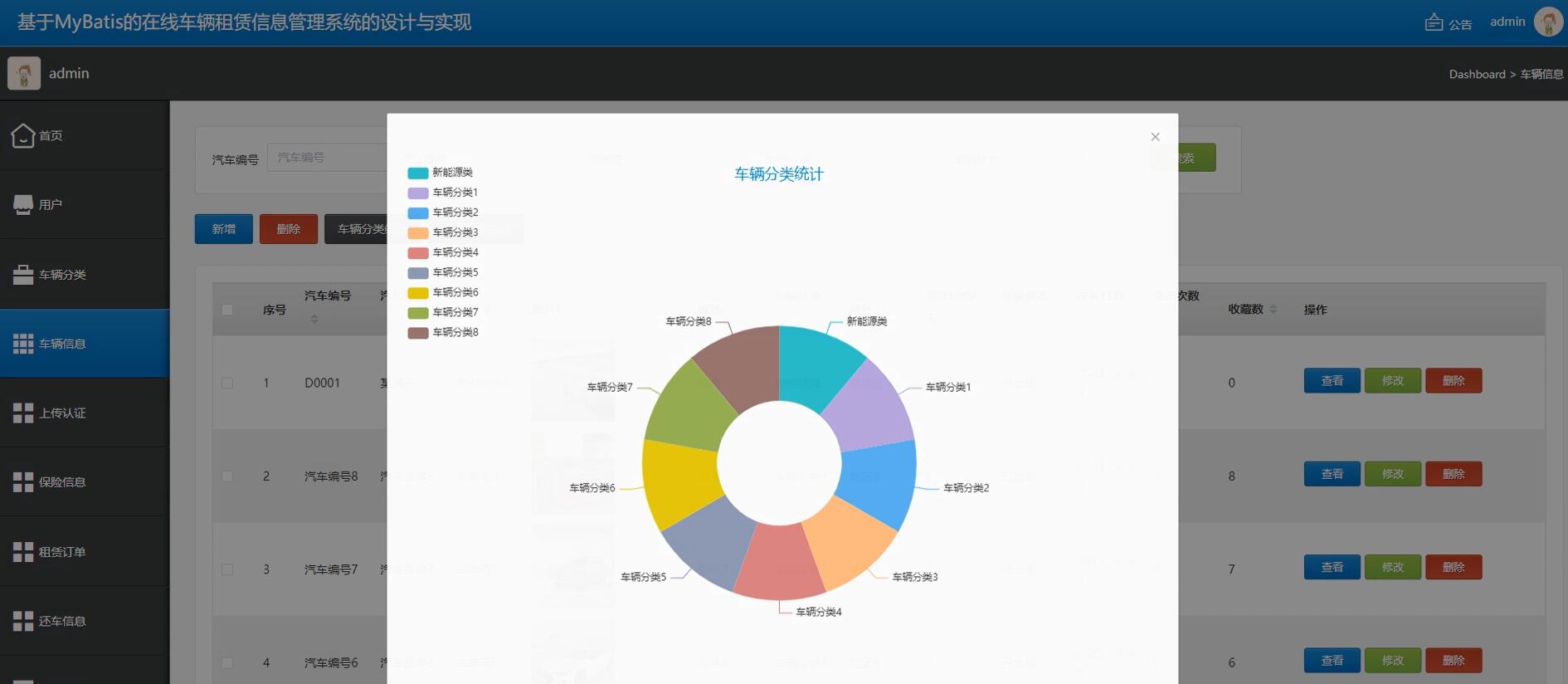Image resolution: width=1568 pixels, height=684 pixels.
Task: Sort by 汽车编号 column arrows
Action: 314,319
